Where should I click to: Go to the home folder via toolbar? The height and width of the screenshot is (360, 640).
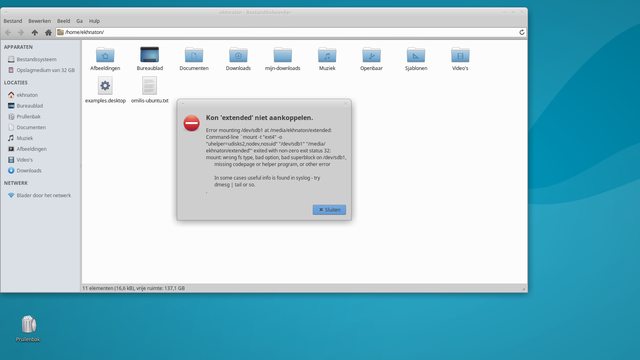pos(48,32)
